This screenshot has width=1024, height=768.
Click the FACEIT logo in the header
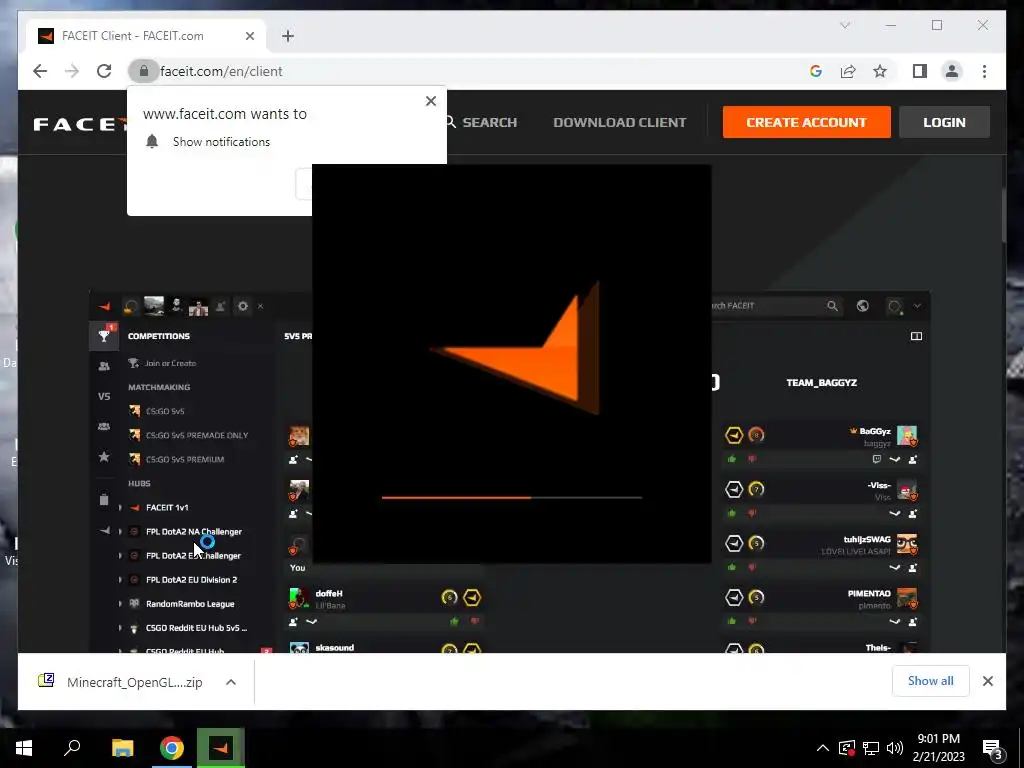coord(79,123)
